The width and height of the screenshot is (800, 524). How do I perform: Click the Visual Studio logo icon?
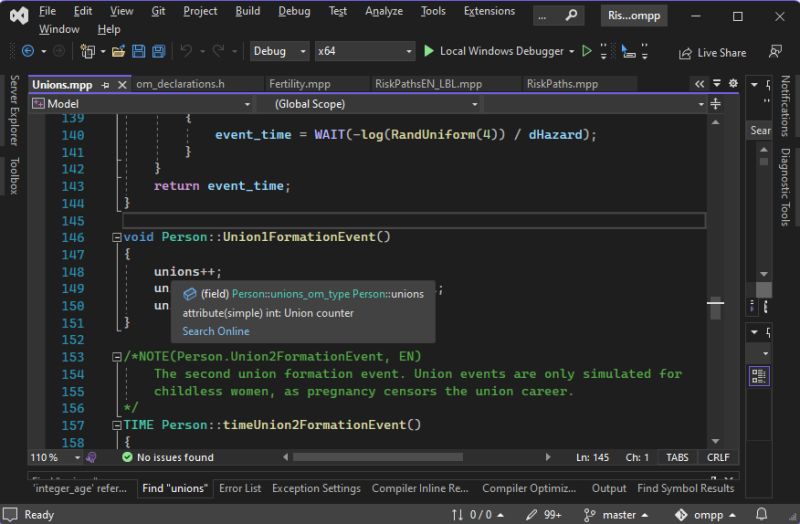[19, 16]
